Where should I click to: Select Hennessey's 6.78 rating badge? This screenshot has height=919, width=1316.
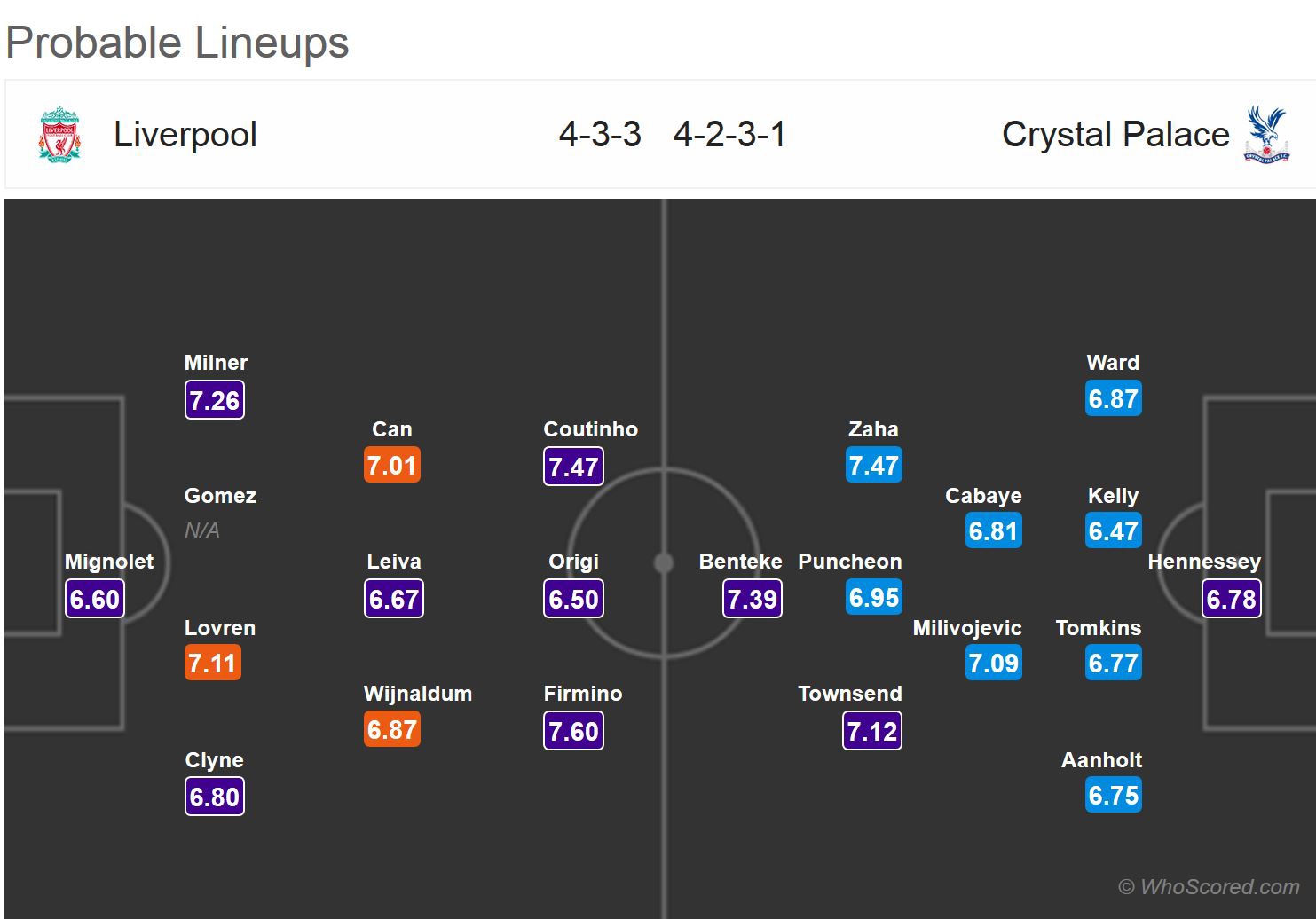click(1231, 599)
